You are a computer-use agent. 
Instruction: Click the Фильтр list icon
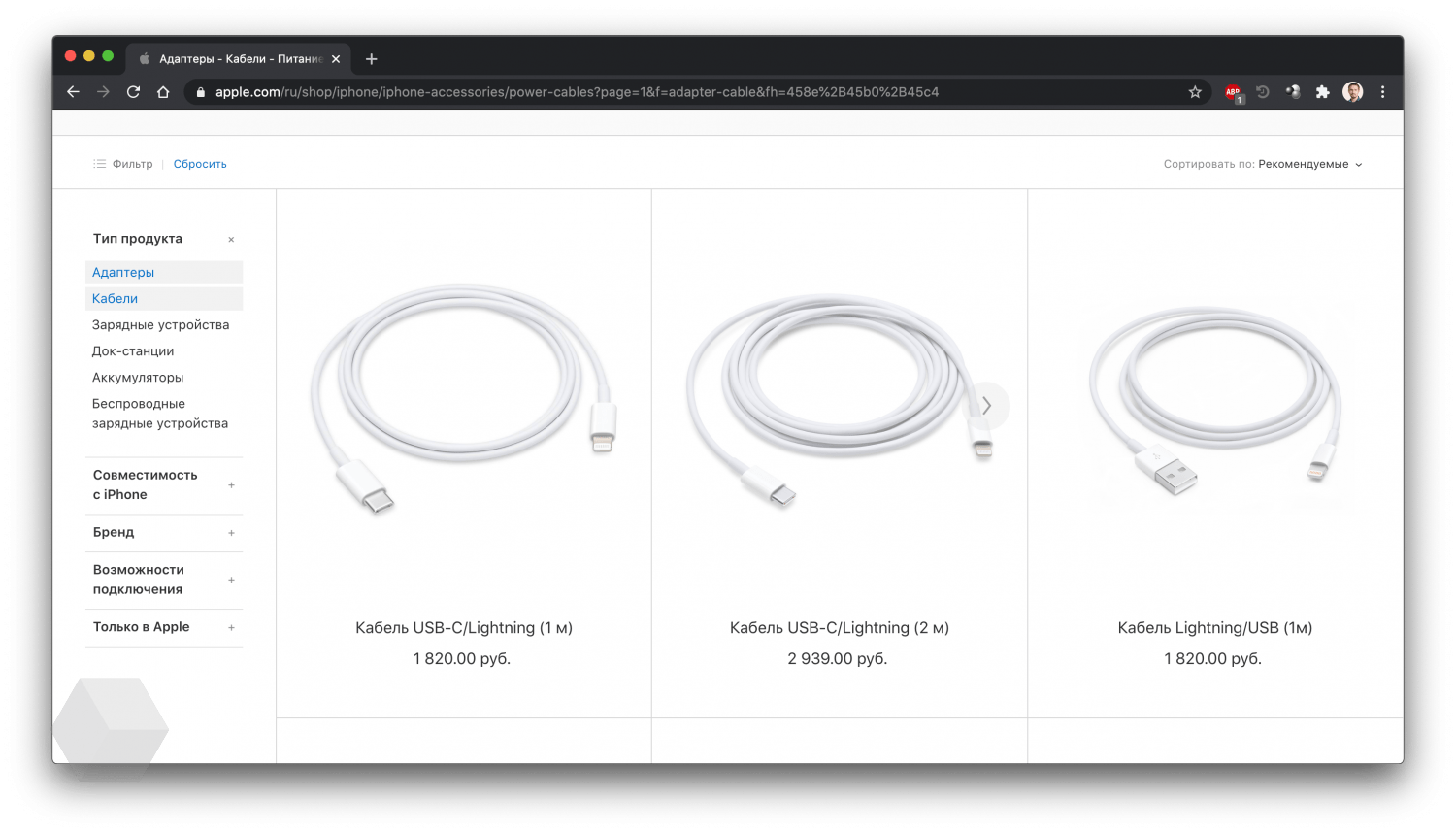pyautogui.click(x=99, y=164)
